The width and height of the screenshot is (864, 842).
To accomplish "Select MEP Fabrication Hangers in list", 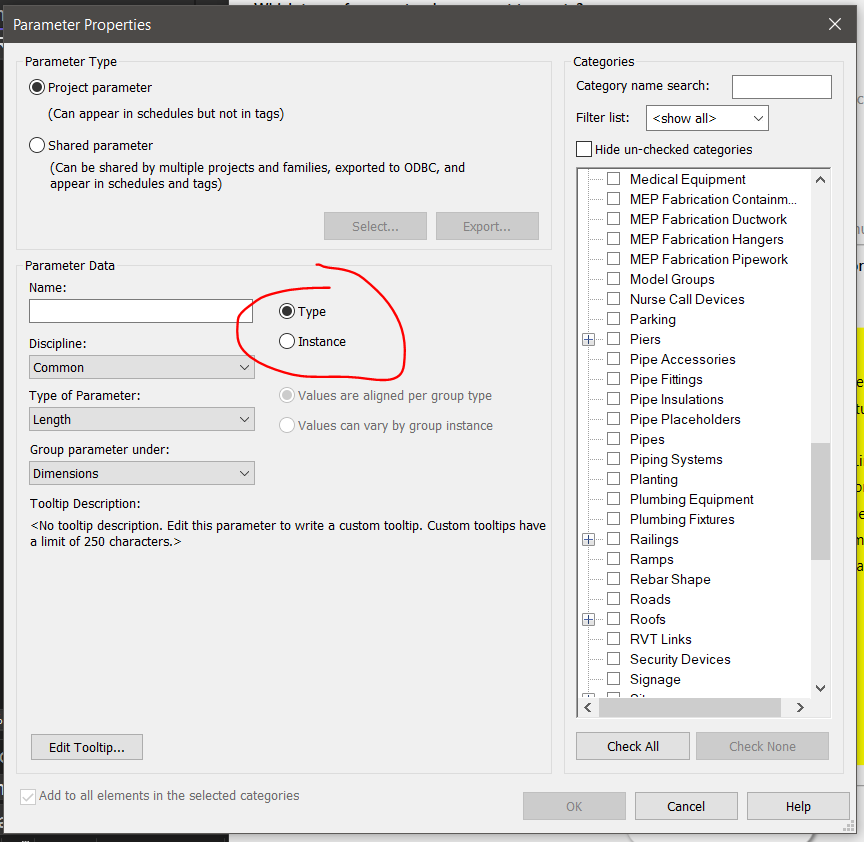I will click(706, 239).
